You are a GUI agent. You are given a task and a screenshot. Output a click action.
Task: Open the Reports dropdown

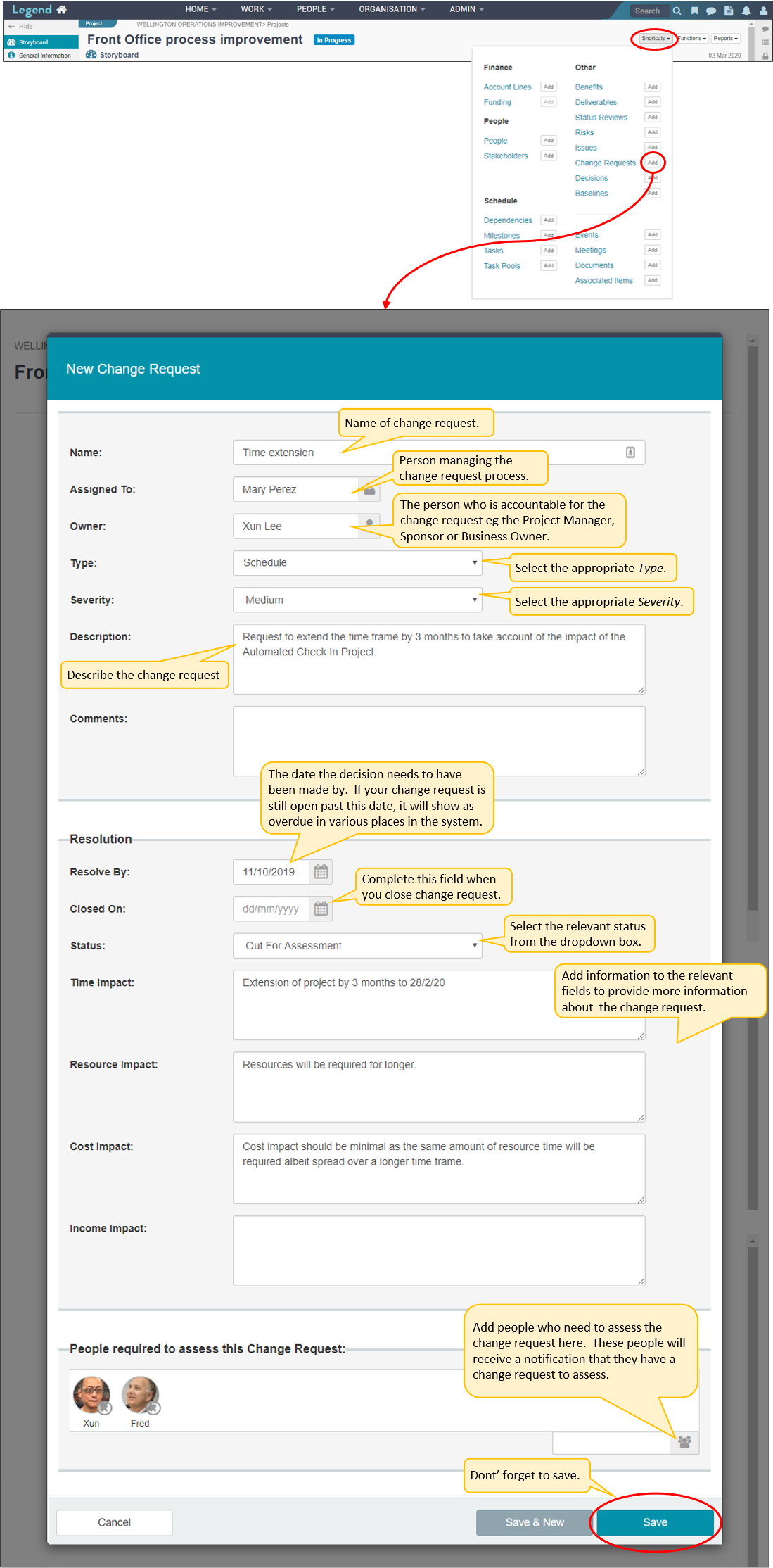725,39
